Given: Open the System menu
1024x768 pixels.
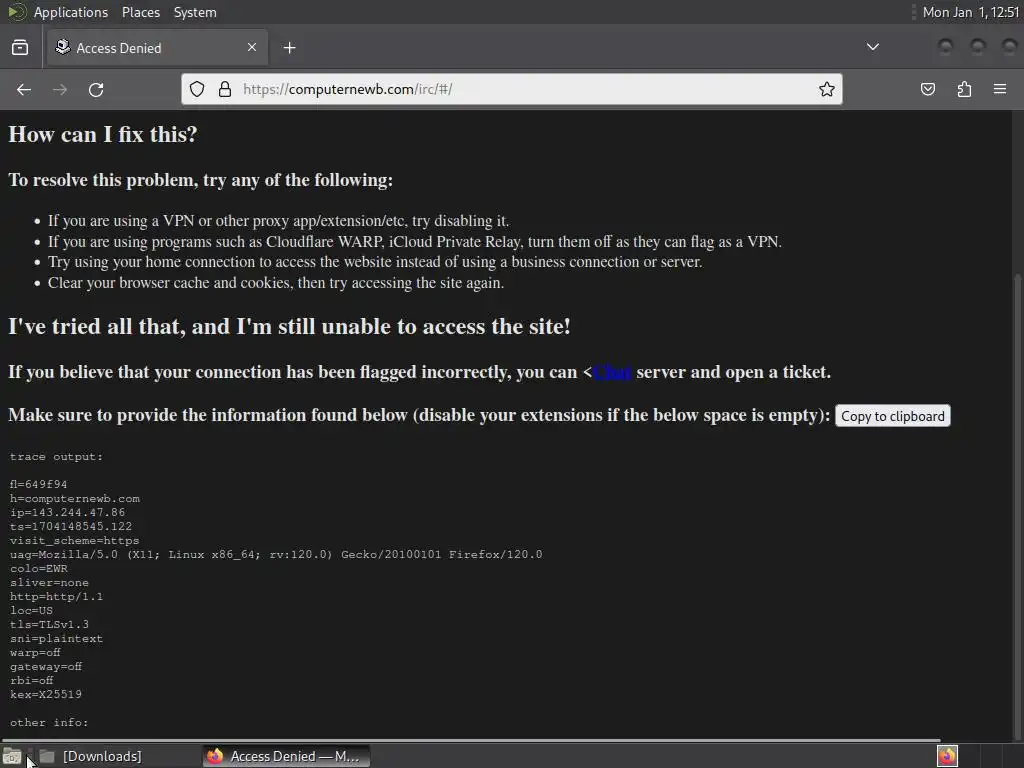Looking at the screenshot, I should click(195, 12).
